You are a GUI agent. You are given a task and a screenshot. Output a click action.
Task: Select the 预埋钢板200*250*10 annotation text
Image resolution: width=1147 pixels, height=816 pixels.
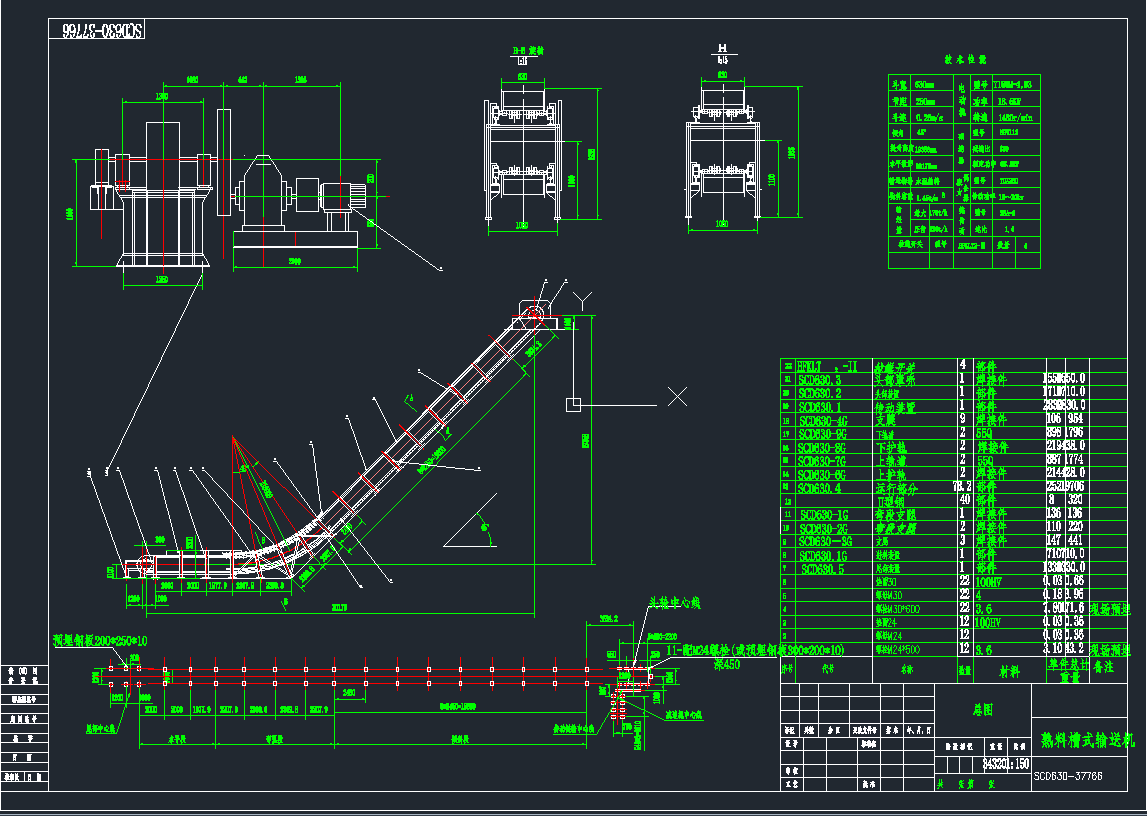coord(100,640)
